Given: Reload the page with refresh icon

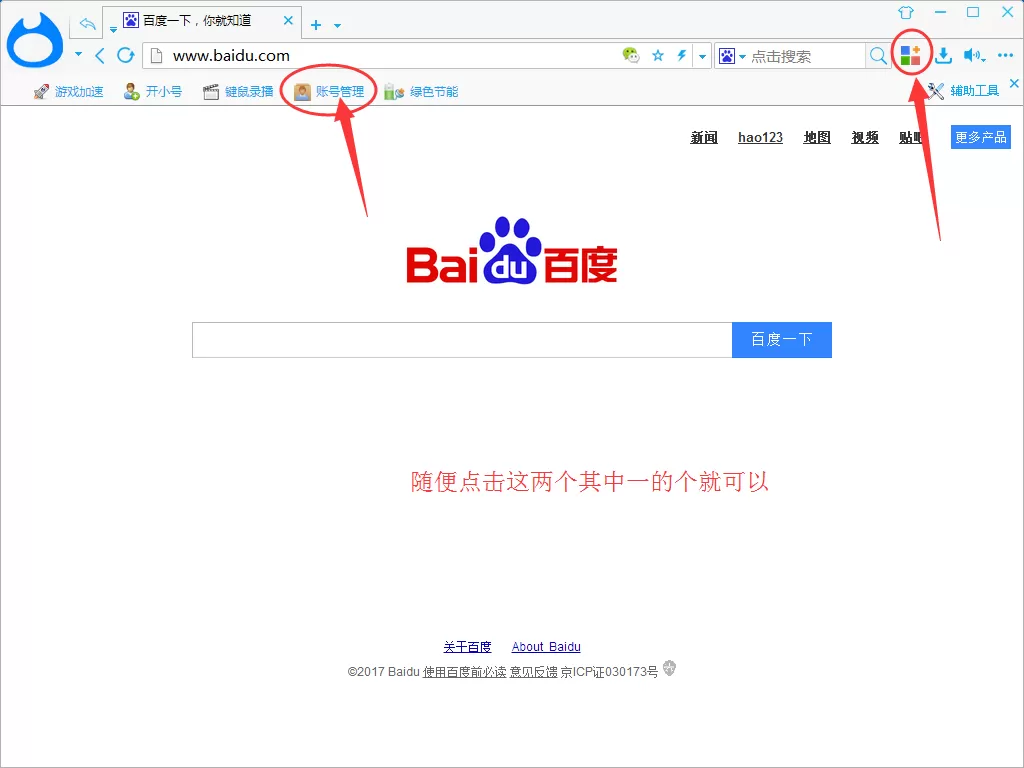Looking at the screenshot, I should point(125,56).
